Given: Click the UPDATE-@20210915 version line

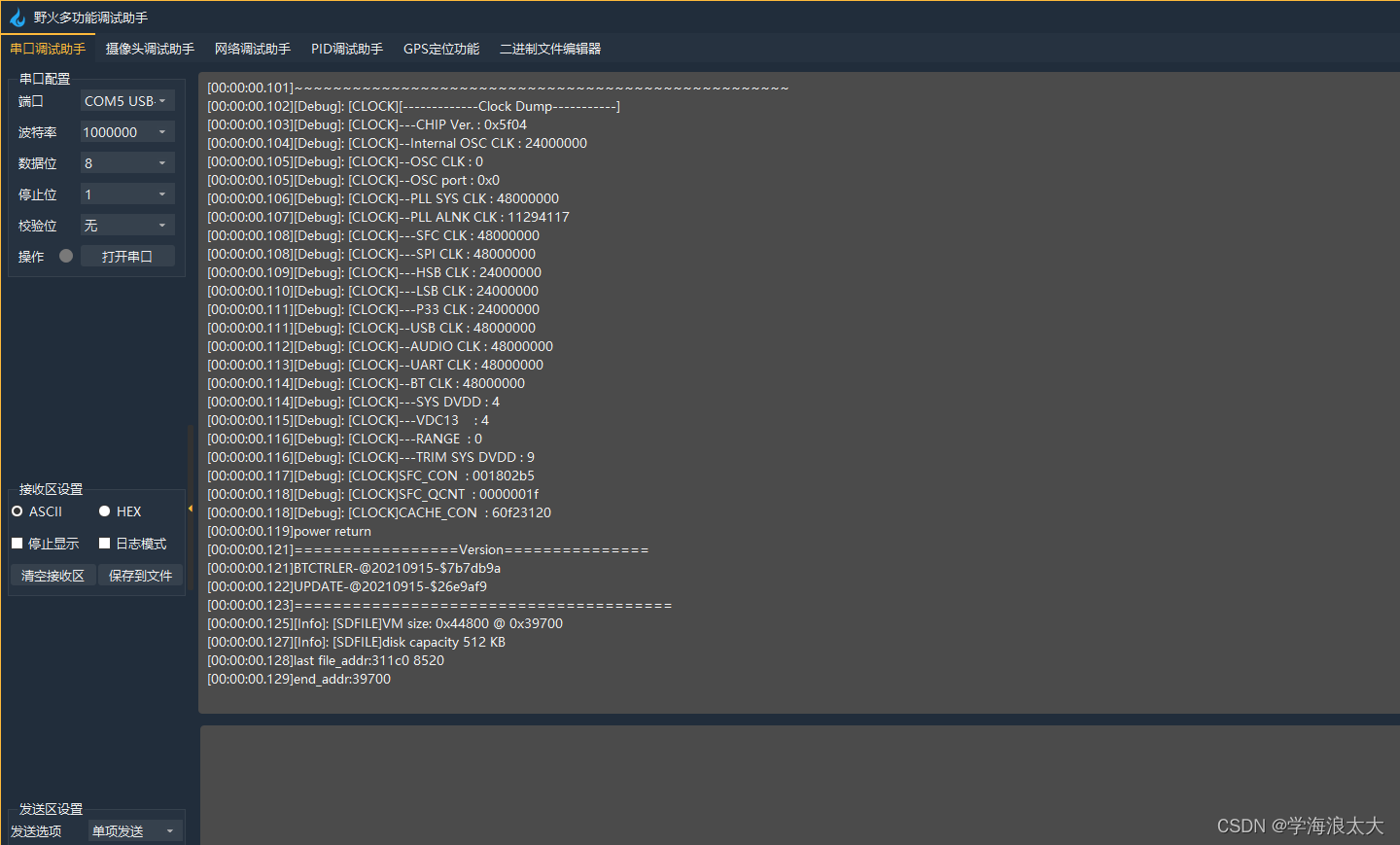Looking at the screenshot, I should pyautogui.click(x=347, y=586).
